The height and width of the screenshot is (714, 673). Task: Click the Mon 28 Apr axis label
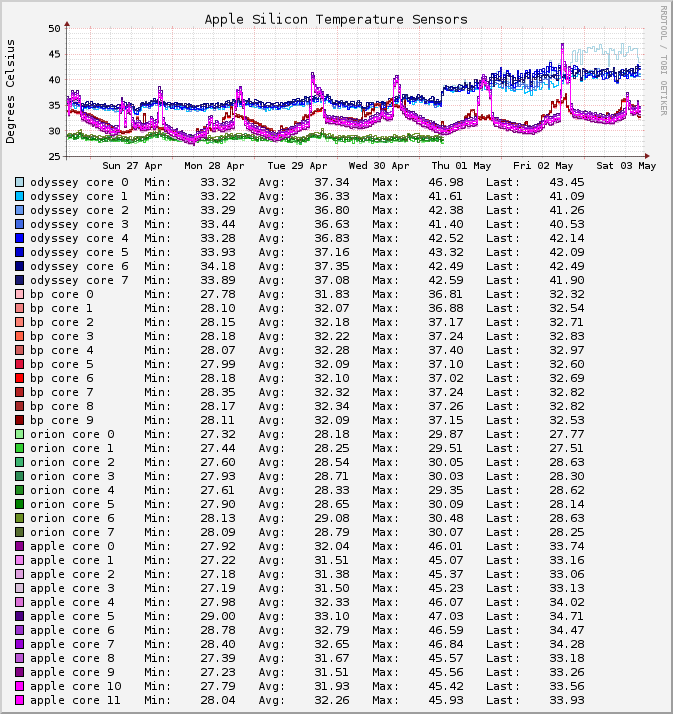tap(214, 166)
